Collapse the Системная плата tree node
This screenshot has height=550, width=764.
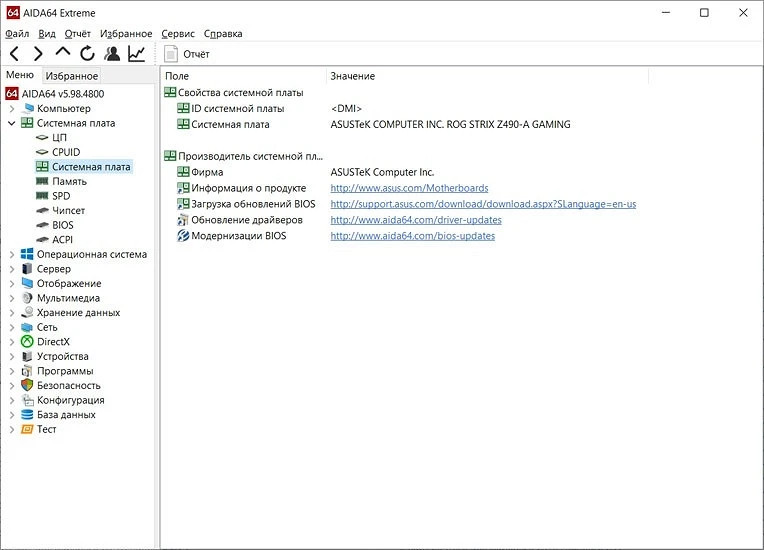(11, 123)
